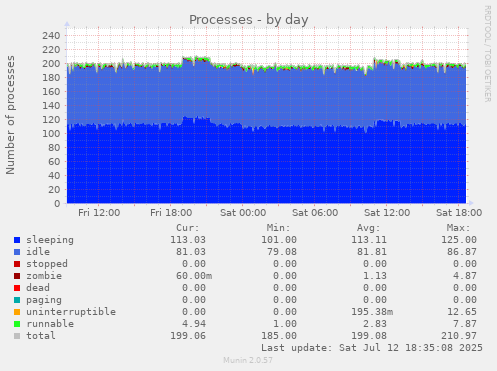The image size is (497, 371).
Task: Click the 120 y-axis tick label
Action: (x=51, y=120)
